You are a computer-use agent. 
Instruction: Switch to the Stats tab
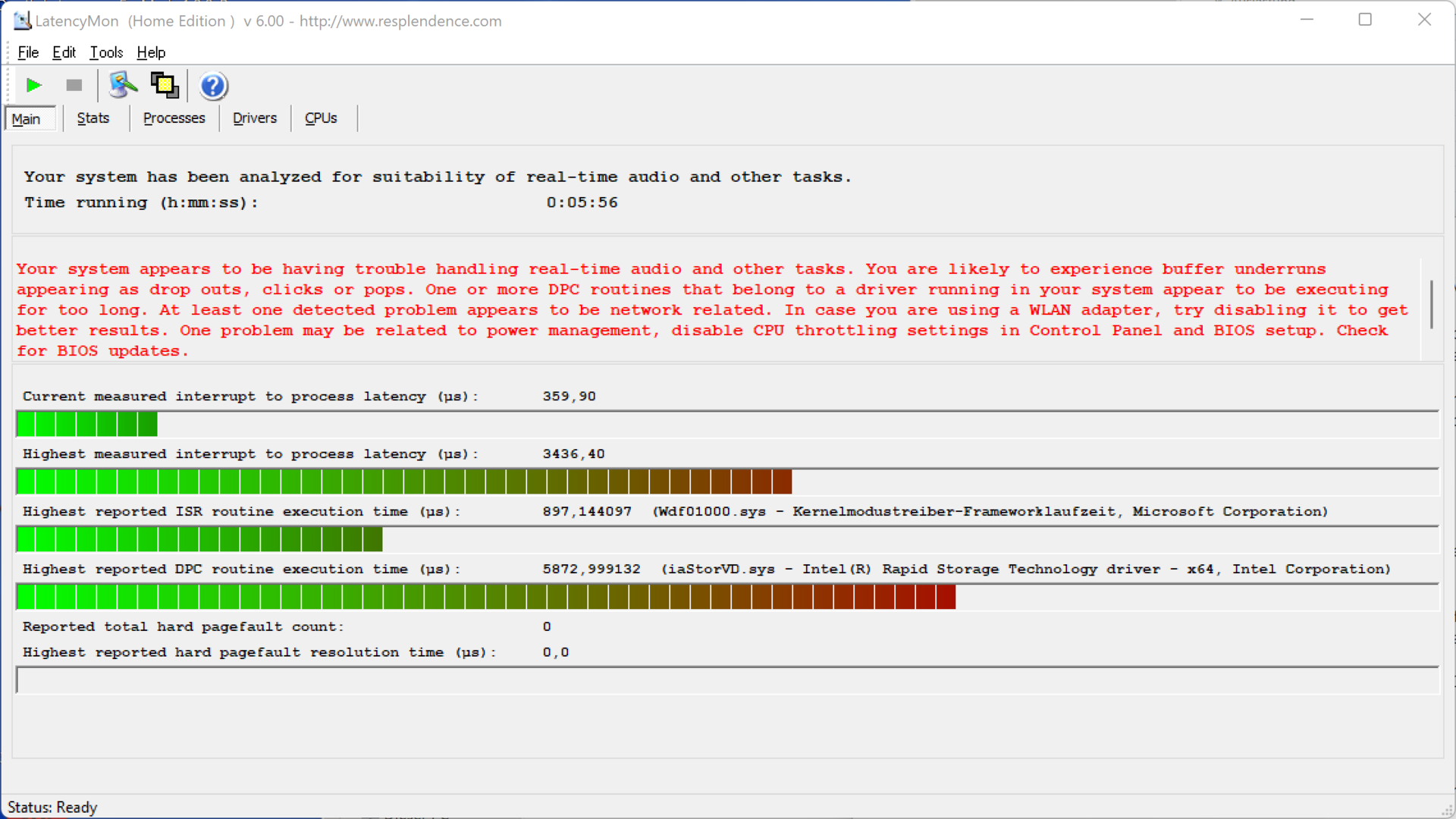pos(93,118)
